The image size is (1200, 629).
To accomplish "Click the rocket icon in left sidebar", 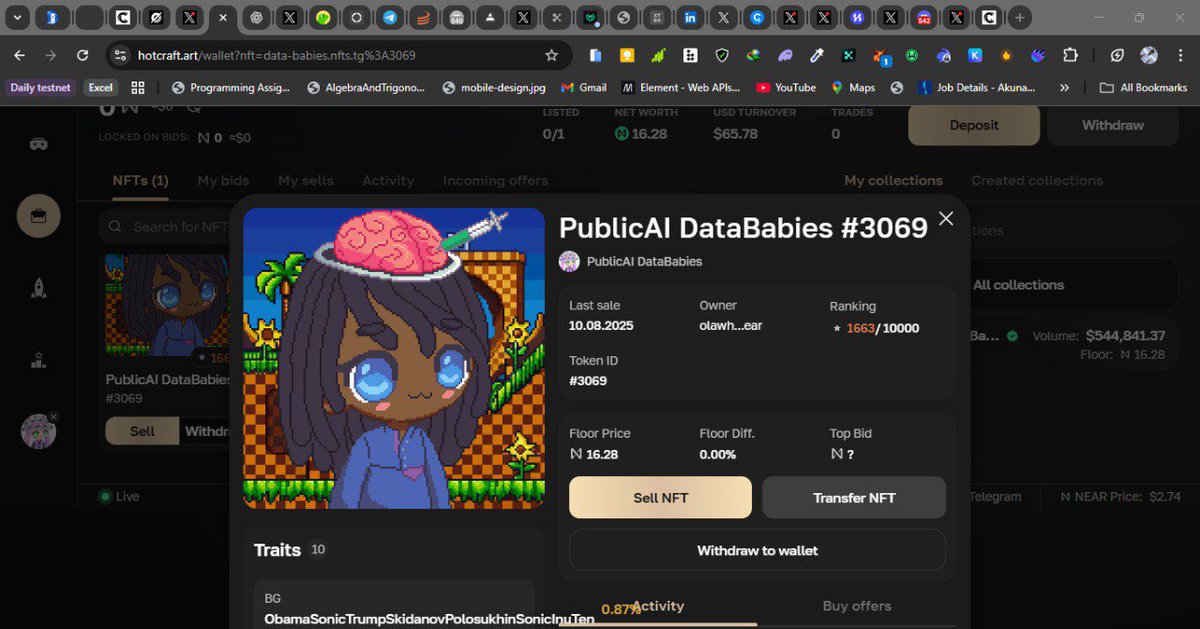I will point(38,288).
